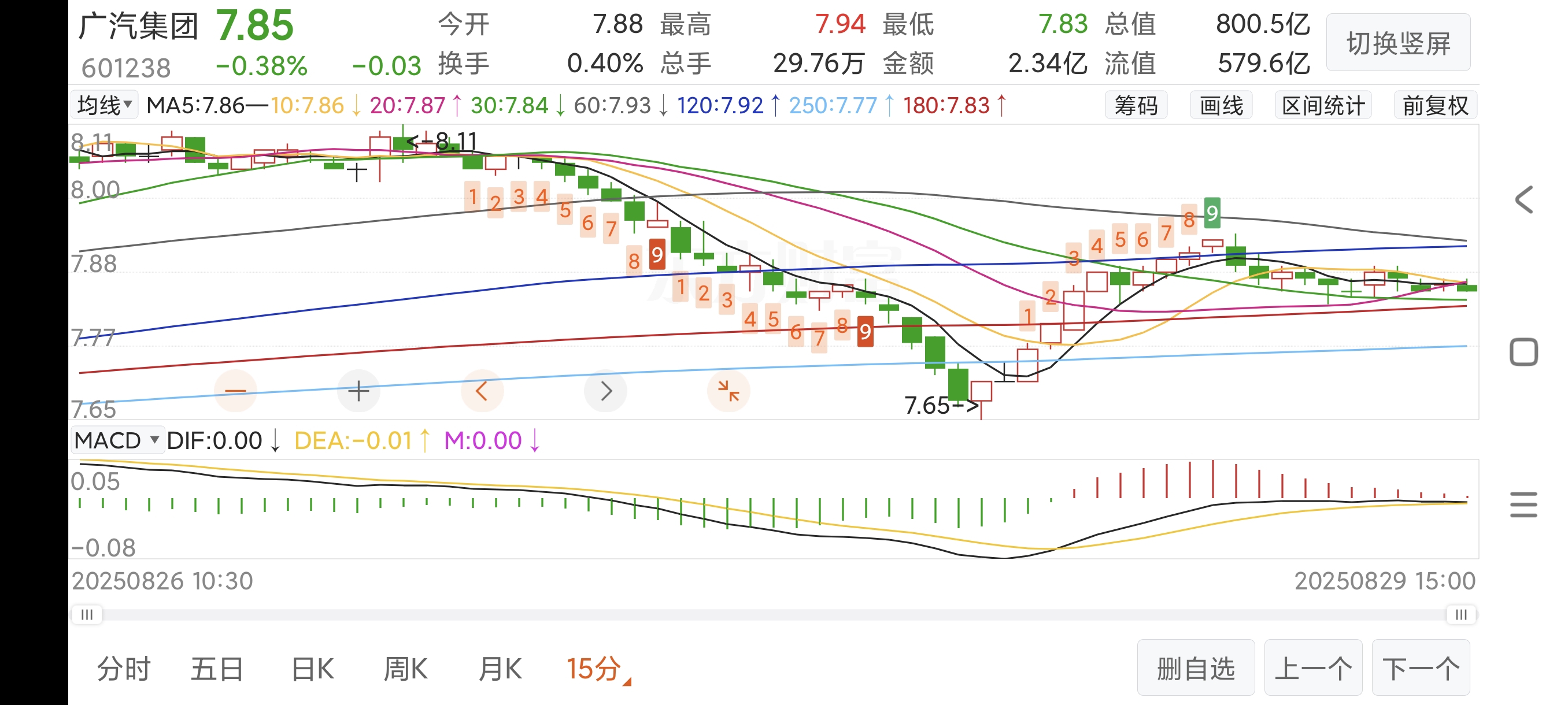Image resolution: width=1568 pixels, height=705 pixels.
Task: Tap the Android home square button
Action: 1523,351
